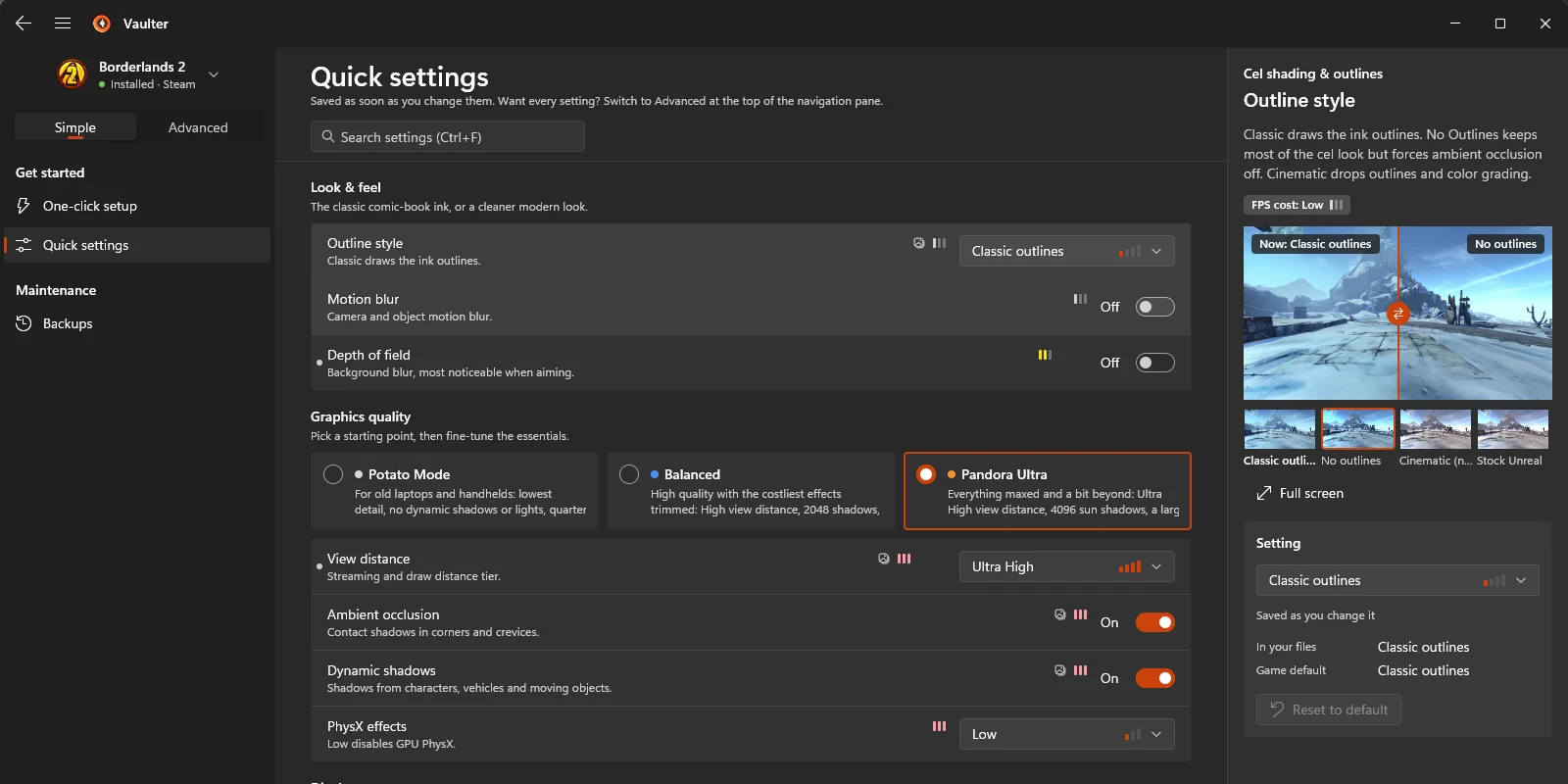Click the Borderlands 2 game icon
Screen dimensions: 1568x784
click(x=72, y=74)
